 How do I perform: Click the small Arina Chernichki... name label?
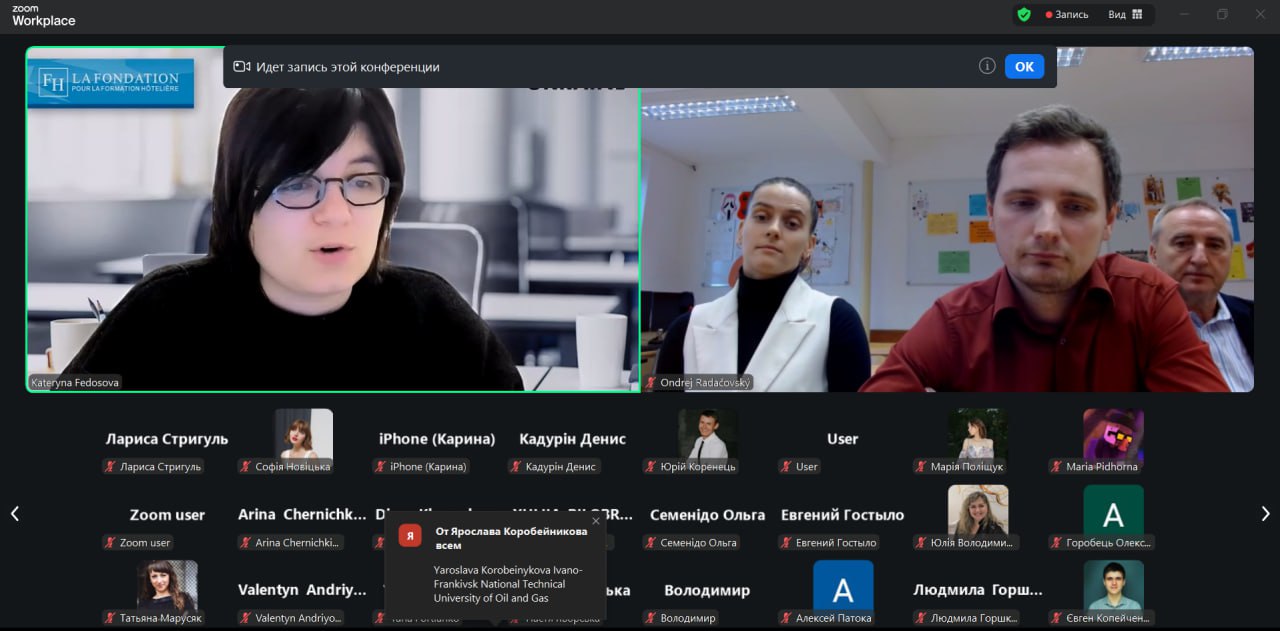(298, 542)
